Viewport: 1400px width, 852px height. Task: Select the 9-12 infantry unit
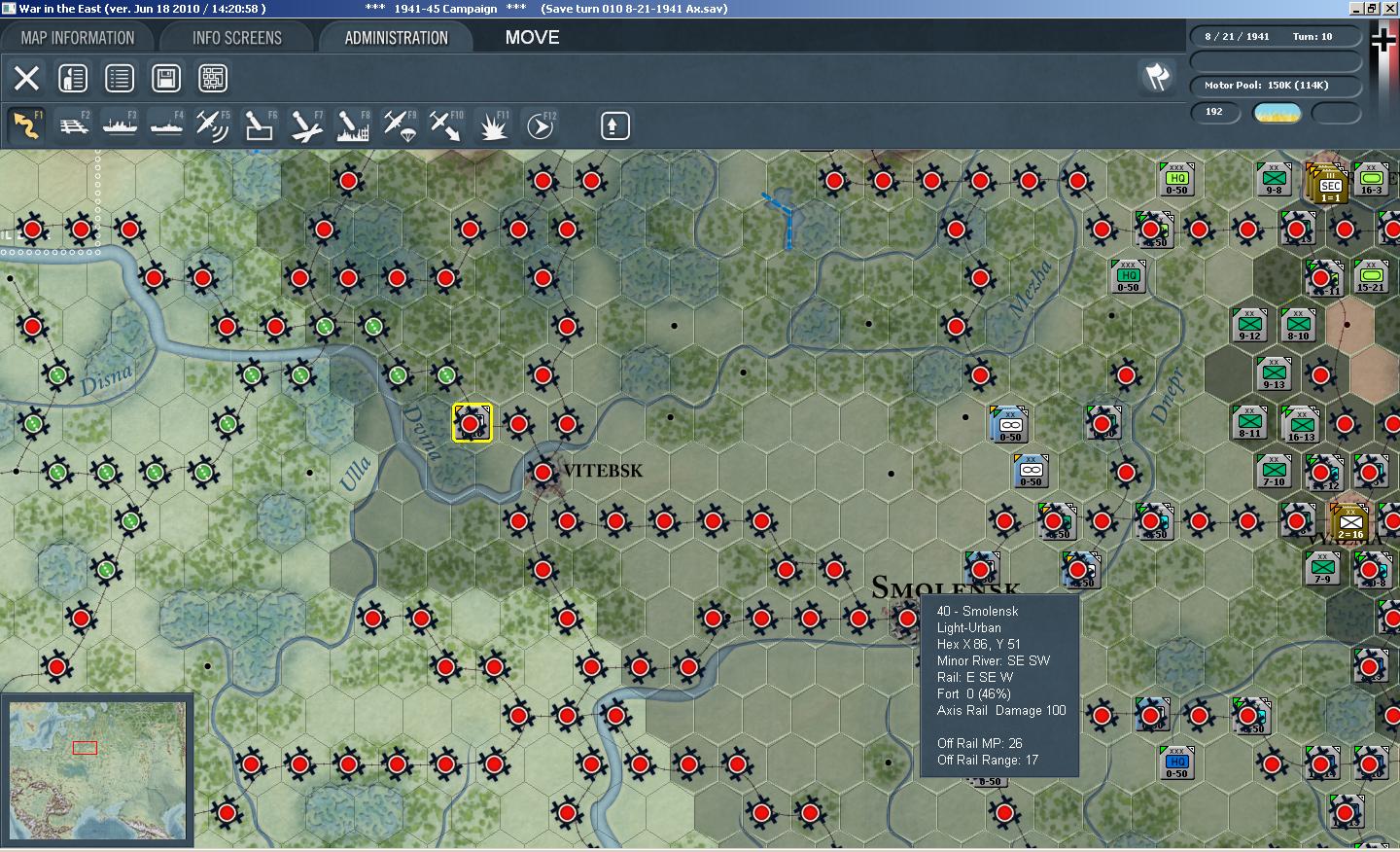[x=1249, y=325]
